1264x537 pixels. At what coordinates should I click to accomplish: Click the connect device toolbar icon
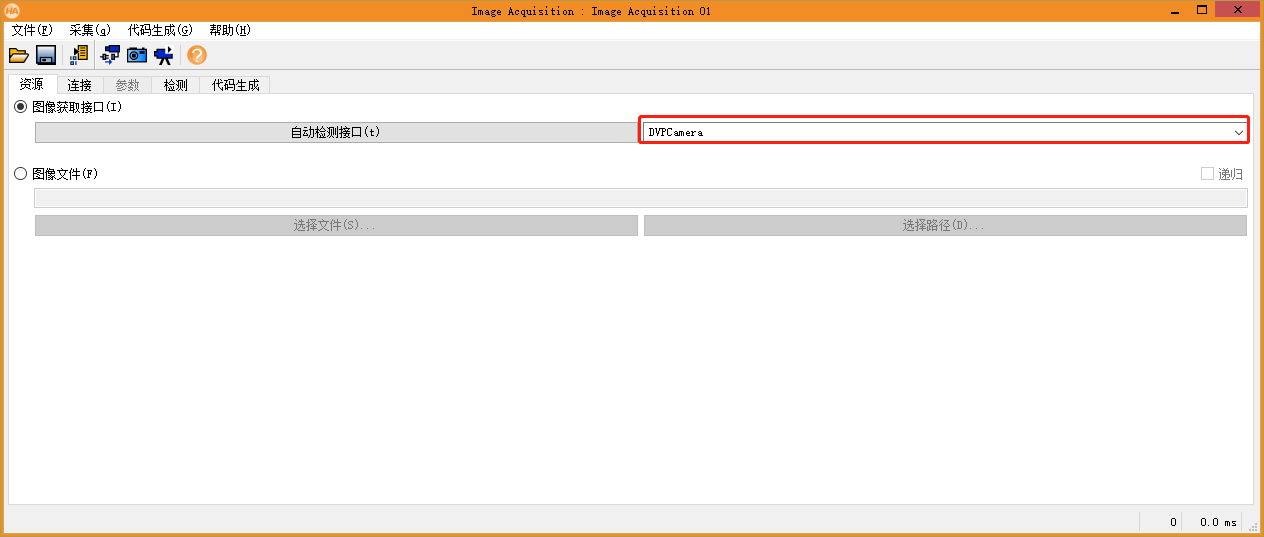110,55
